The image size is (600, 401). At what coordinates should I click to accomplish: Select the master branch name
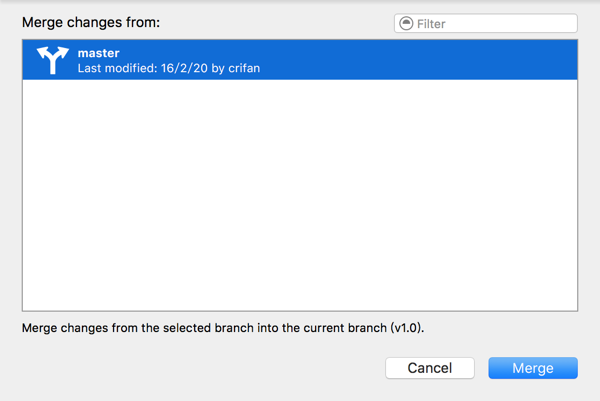click(99, 51)
